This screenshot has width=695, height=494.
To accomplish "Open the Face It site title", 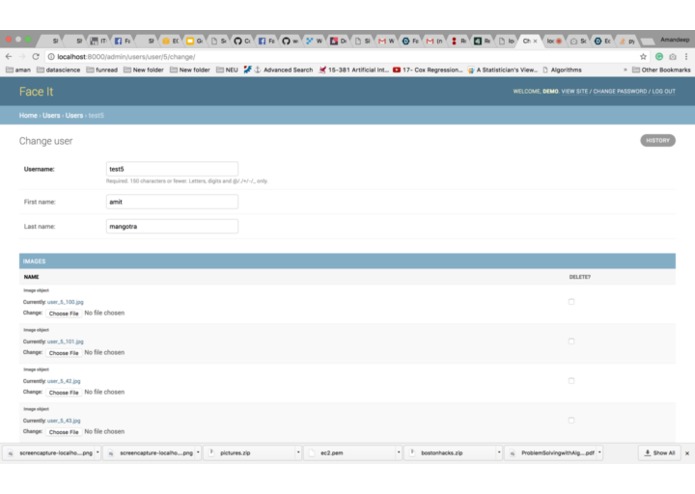I will coord(36,92).
